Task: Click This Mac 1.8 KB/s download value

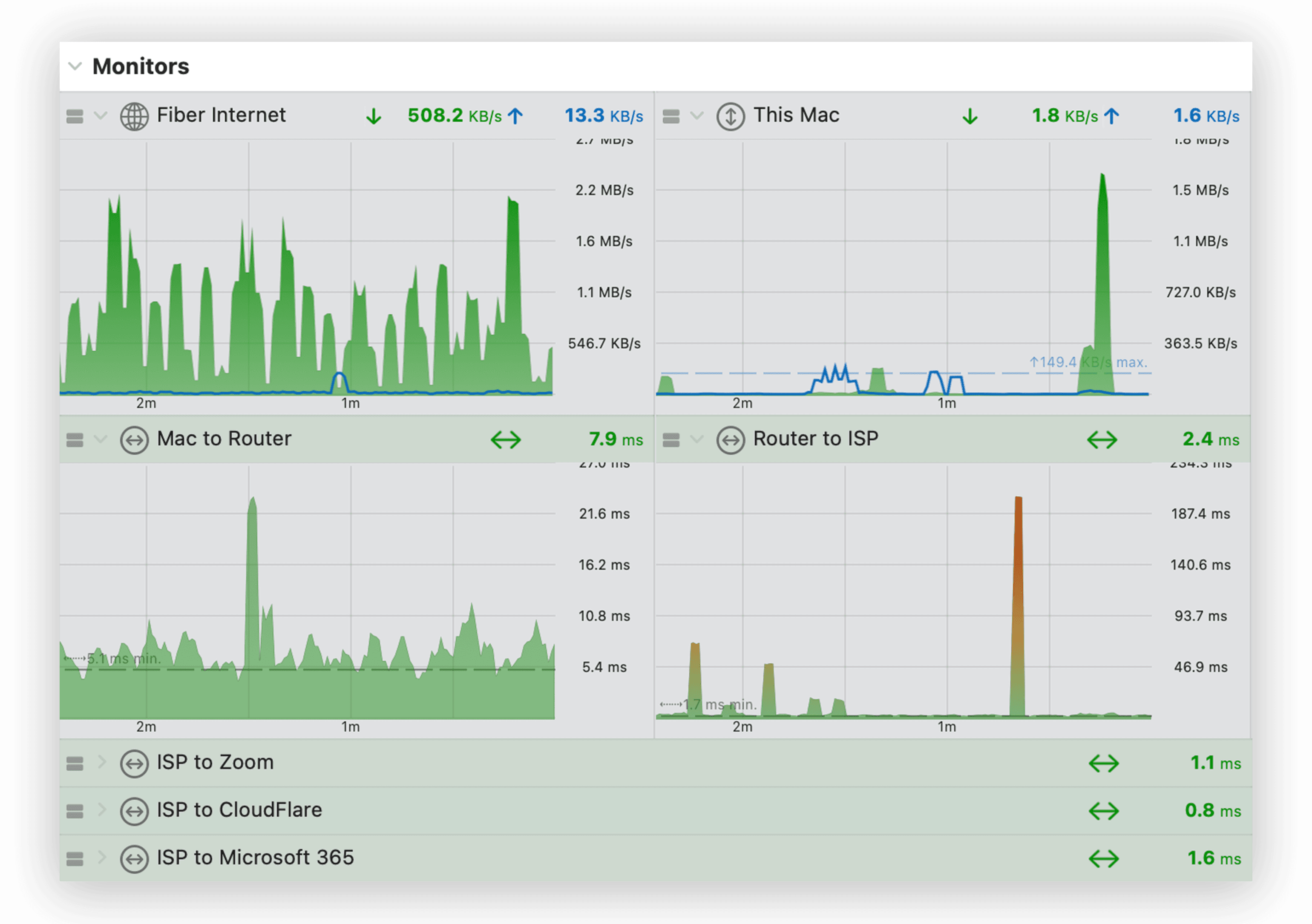Action: coord(1065,116)
